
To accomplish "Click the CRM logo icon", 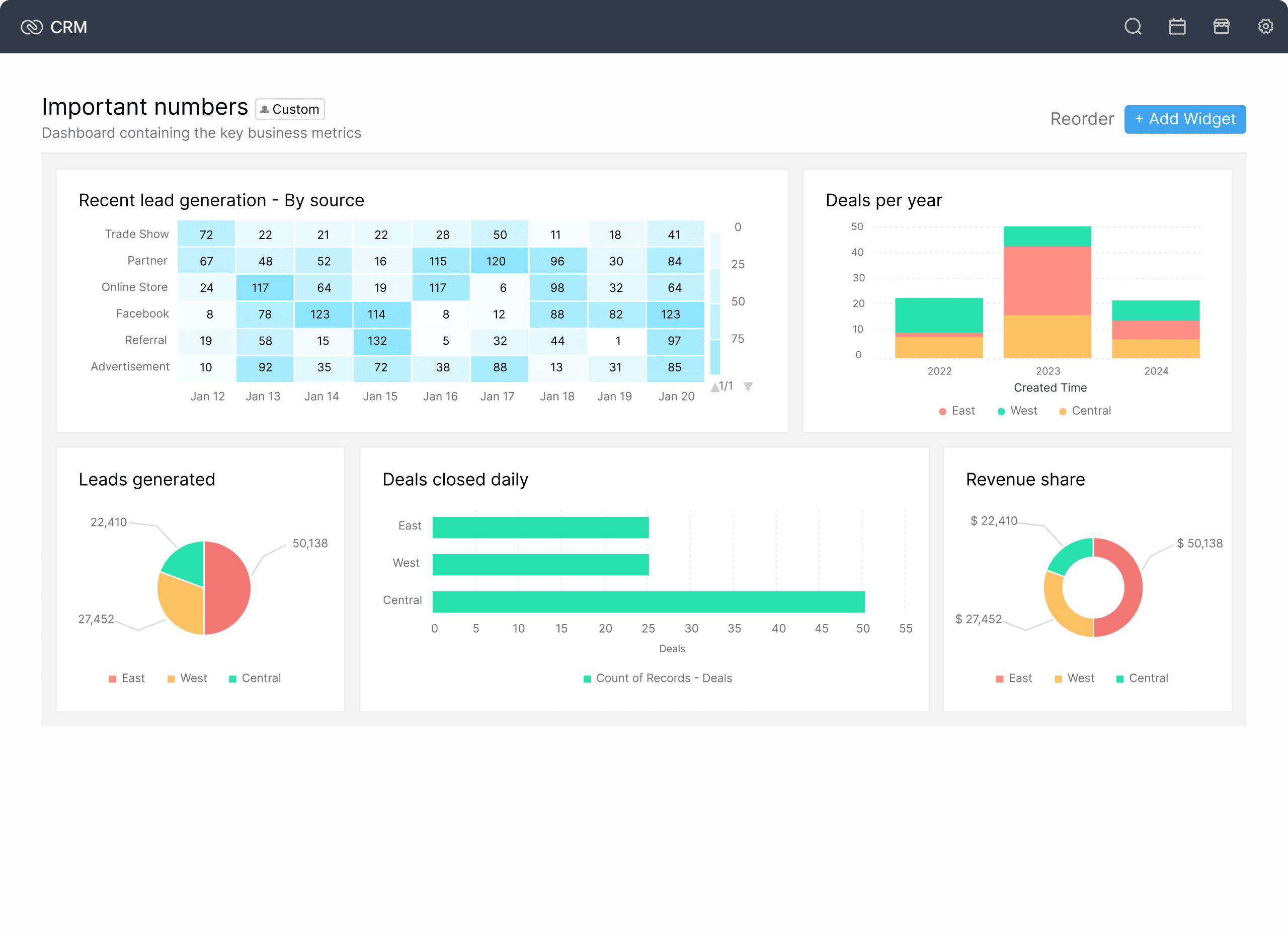I will tap(32, 27).
